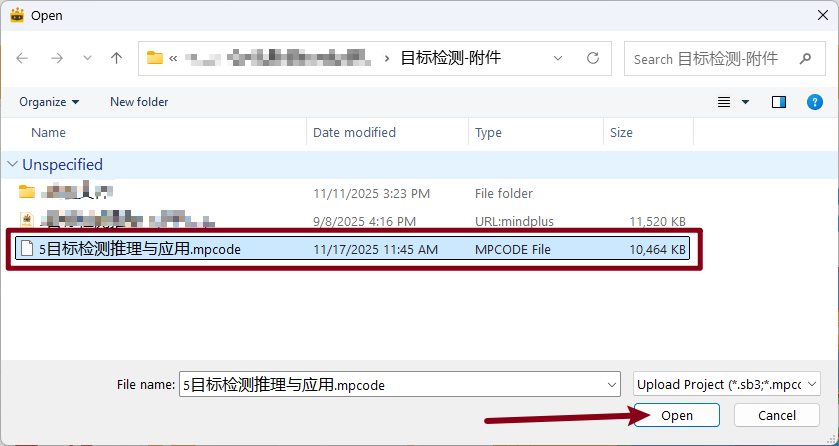839x446 pixels.
Task: Click the Back navigation arrow
Action: (x=23, y=59)
